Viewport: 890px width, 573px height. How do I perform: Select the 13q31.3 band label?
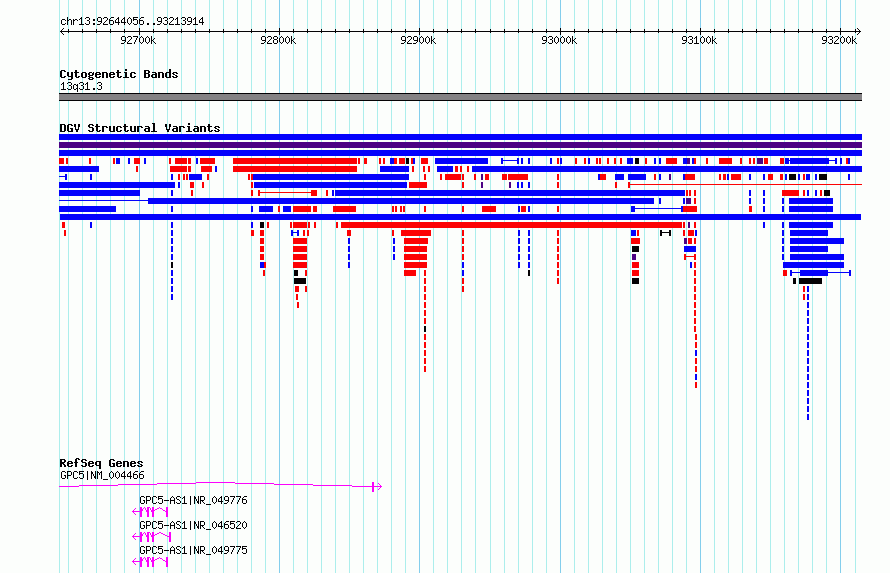81,86
